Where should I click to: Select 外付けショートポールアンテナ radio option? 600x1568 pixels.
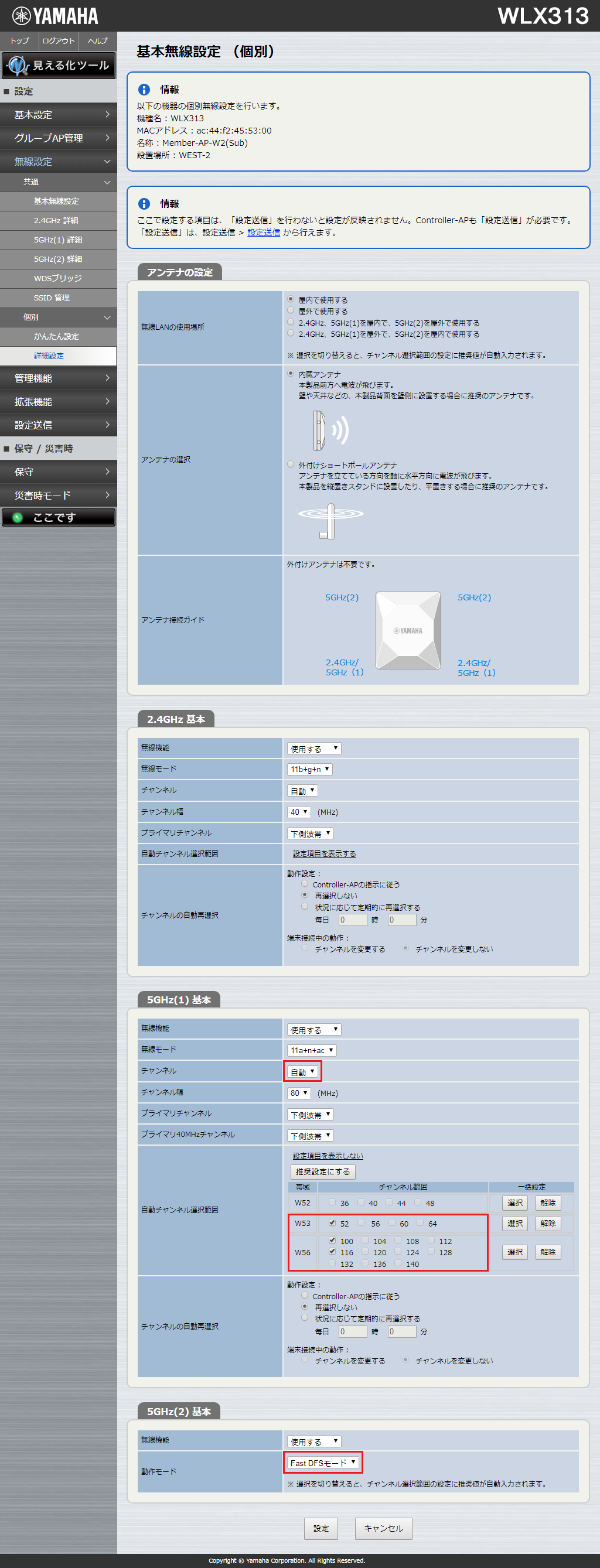[291, 464]
